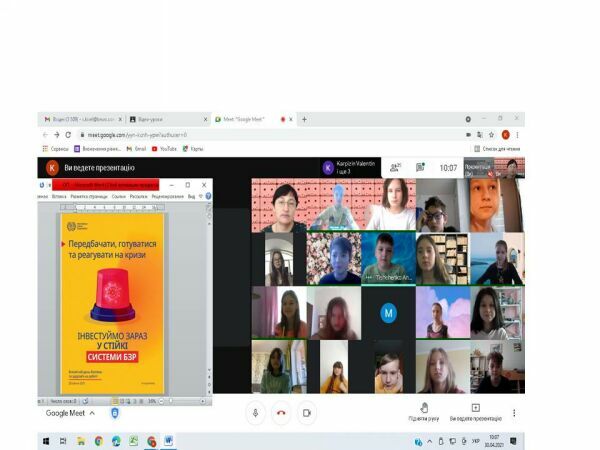Open the participants list icon
Image resolution: width=600 pixels, height=450 pixels.
click(x=395, y=167)
